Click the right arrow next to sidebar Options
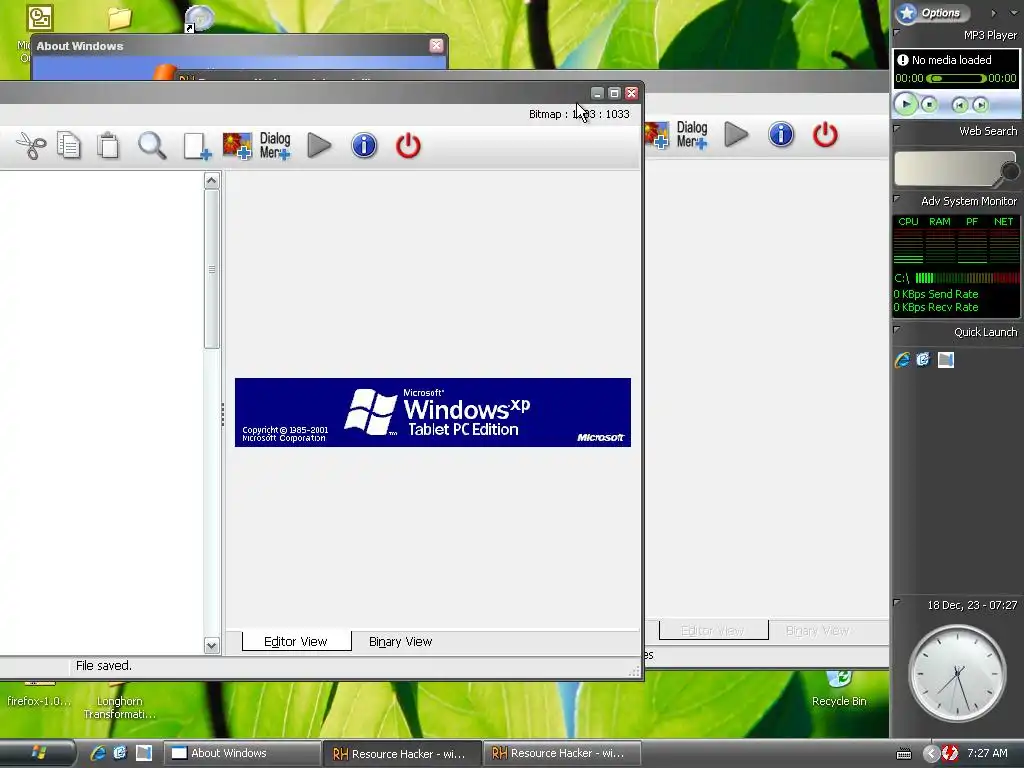 point(993,12)
